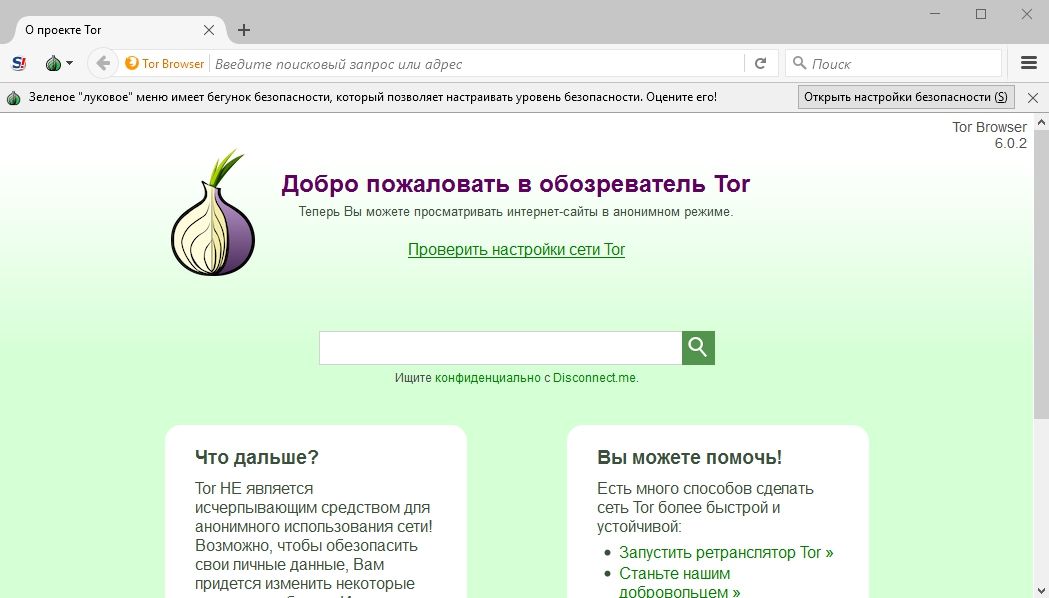1049x598 pixels.
Task: Open the Disconnect.me link
Action: (594, 378)
